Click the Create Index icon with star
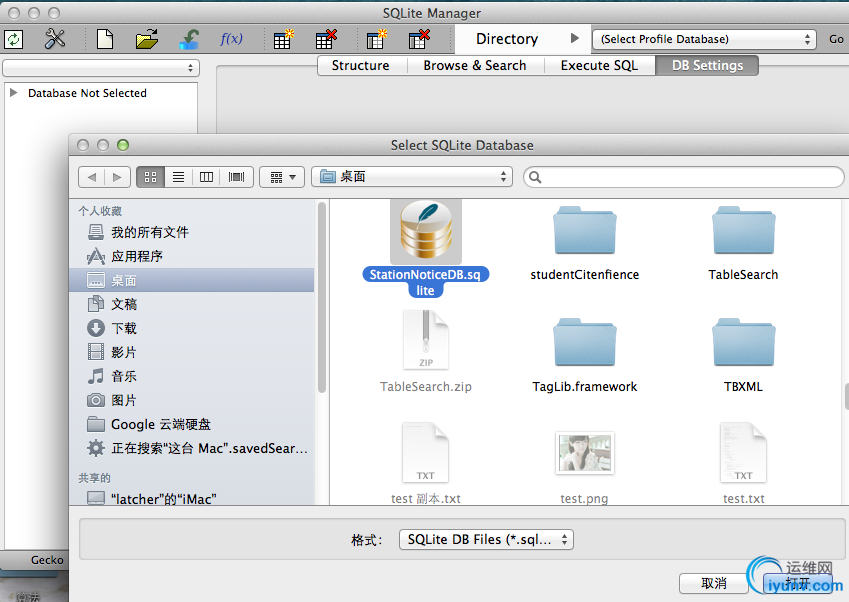This screenshot has height=602, width=849. pos(376,39)
